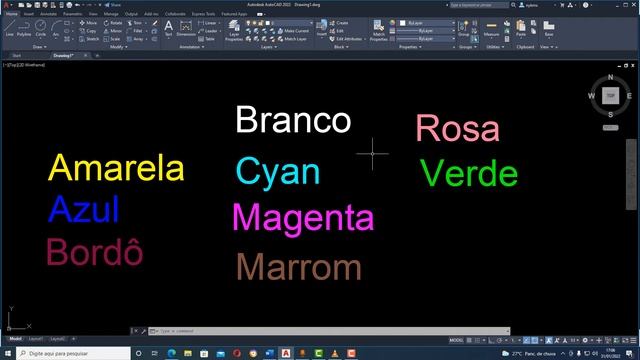
Task: Switch to the Start file tab
Action: pyautogui.click(x=16, y=56)
